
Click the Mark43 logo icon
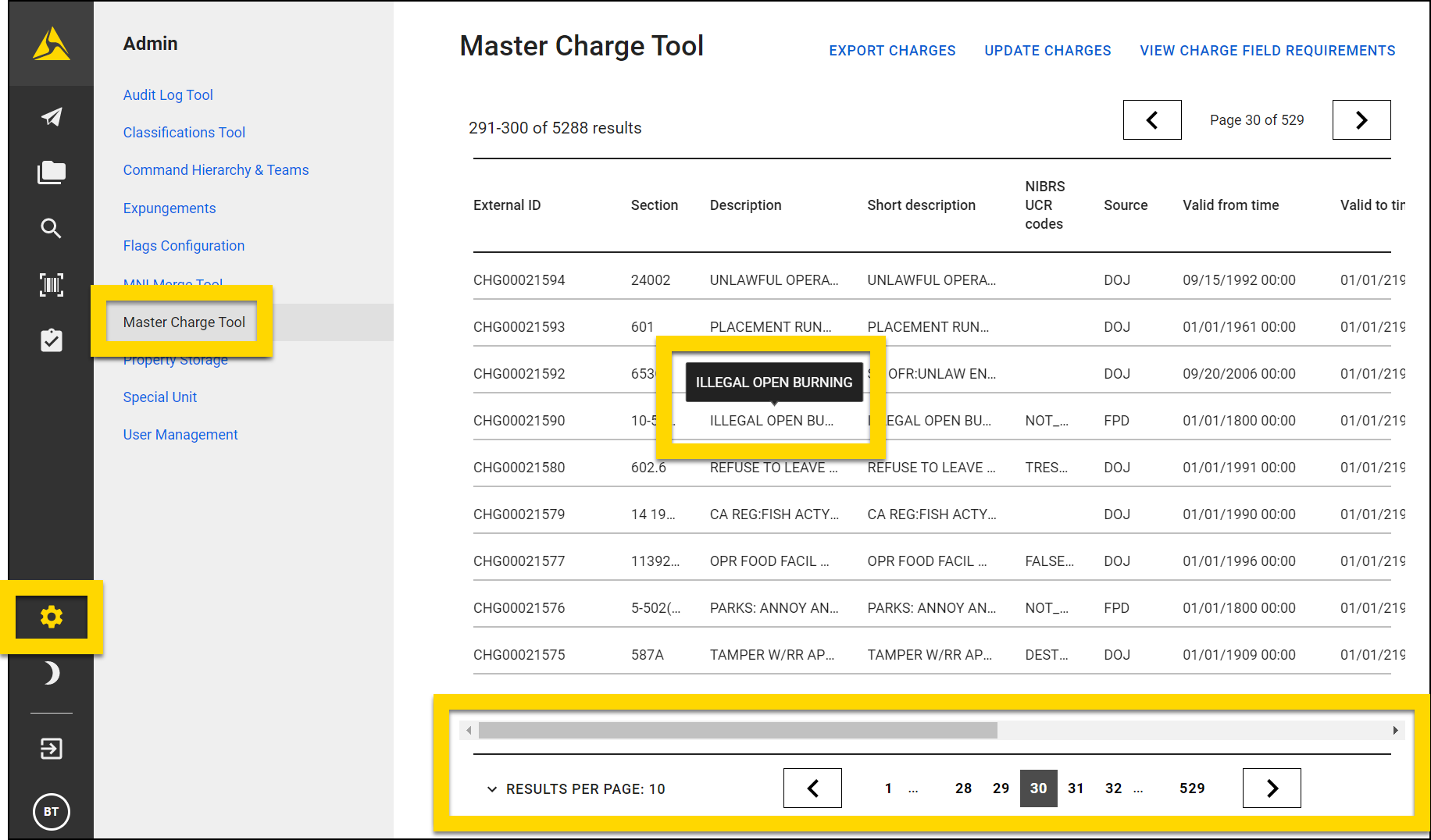tap(51, 44)
